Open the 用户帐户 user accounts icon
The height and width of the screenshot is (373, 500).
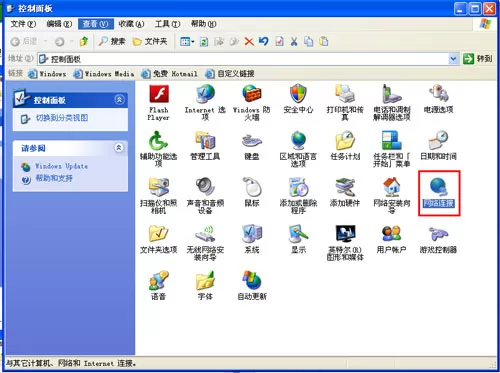click(x=391, y=239)
